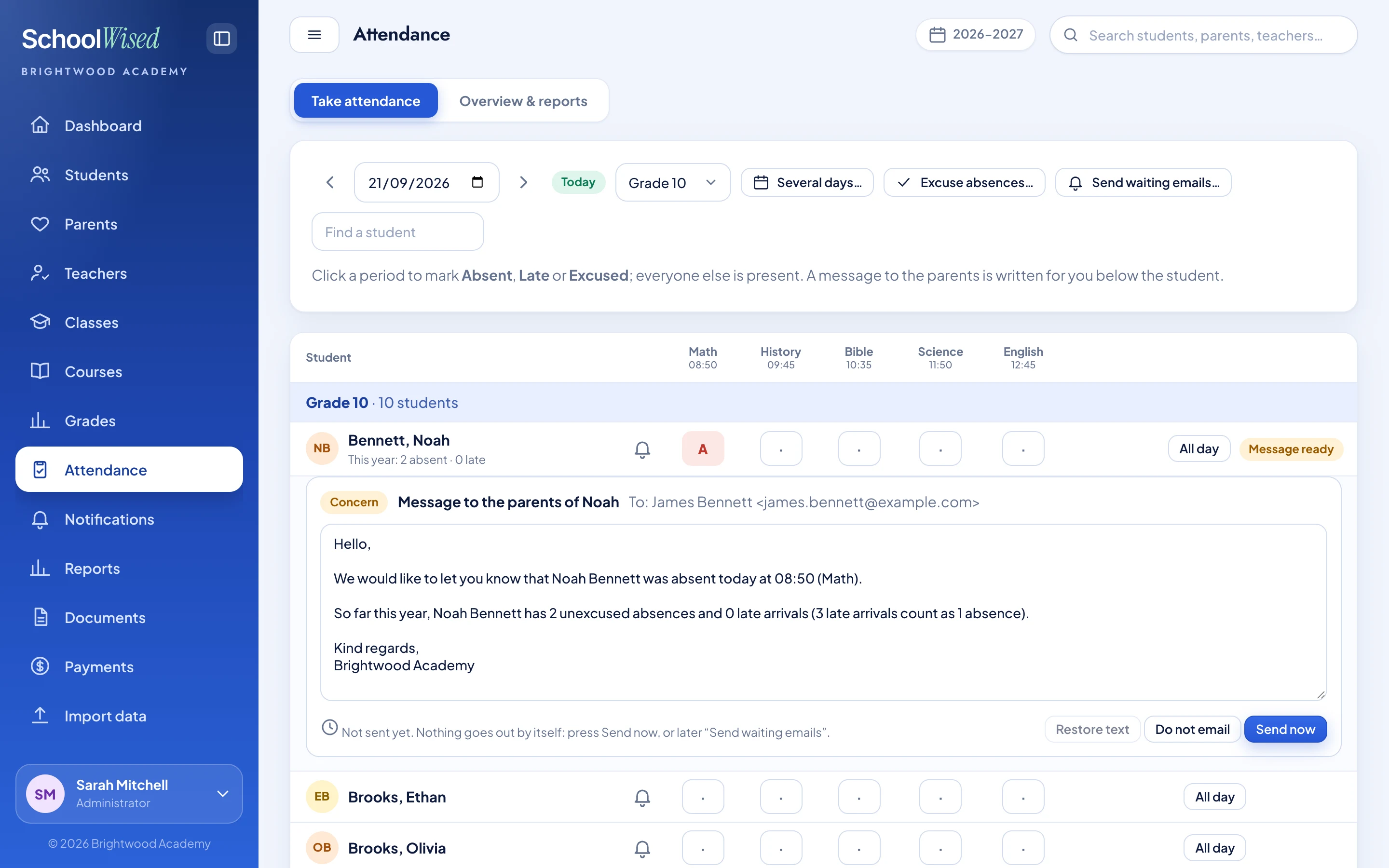Screen dimensions: 1389x868
Task: Toggle Olivia Brooks's Bible period
Action: point(858,848)
